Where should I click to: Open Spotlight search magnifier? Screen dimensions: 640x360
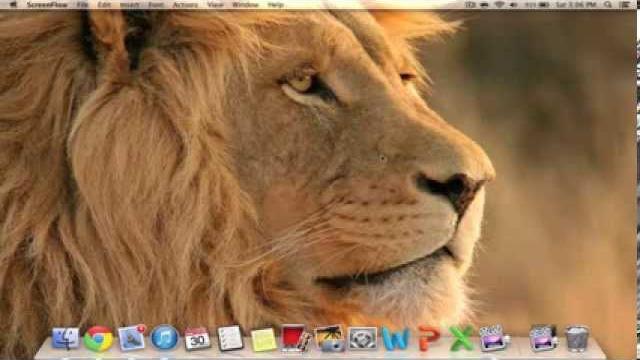(608, 5)
